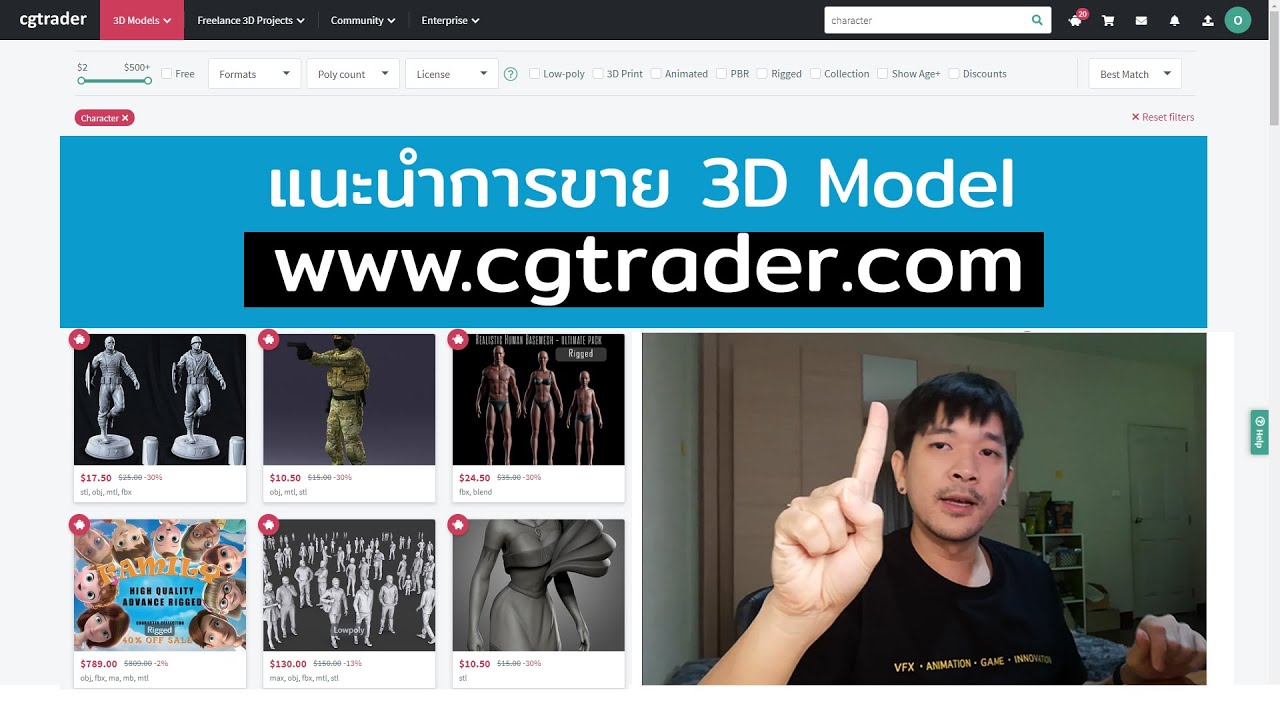Open the Realistic Human Basemesh thumbnail
Viewport: 1280px width, 720px height.
tap(539, 400)
